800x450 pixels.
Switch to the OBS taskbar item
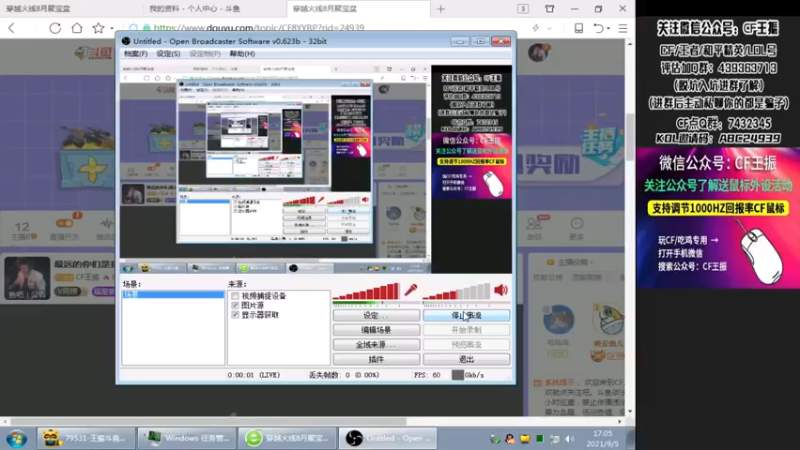[x=388, y=438]
